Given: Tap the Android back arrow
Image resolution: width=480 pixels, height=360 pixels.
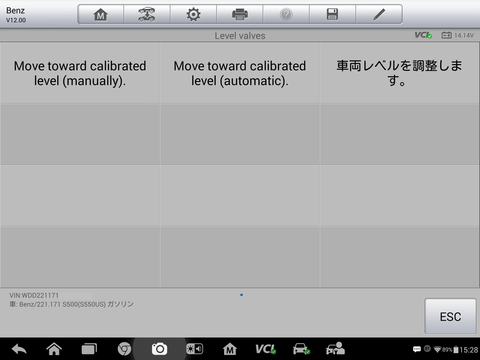Looking at the screenshot, I should (19, 349).
